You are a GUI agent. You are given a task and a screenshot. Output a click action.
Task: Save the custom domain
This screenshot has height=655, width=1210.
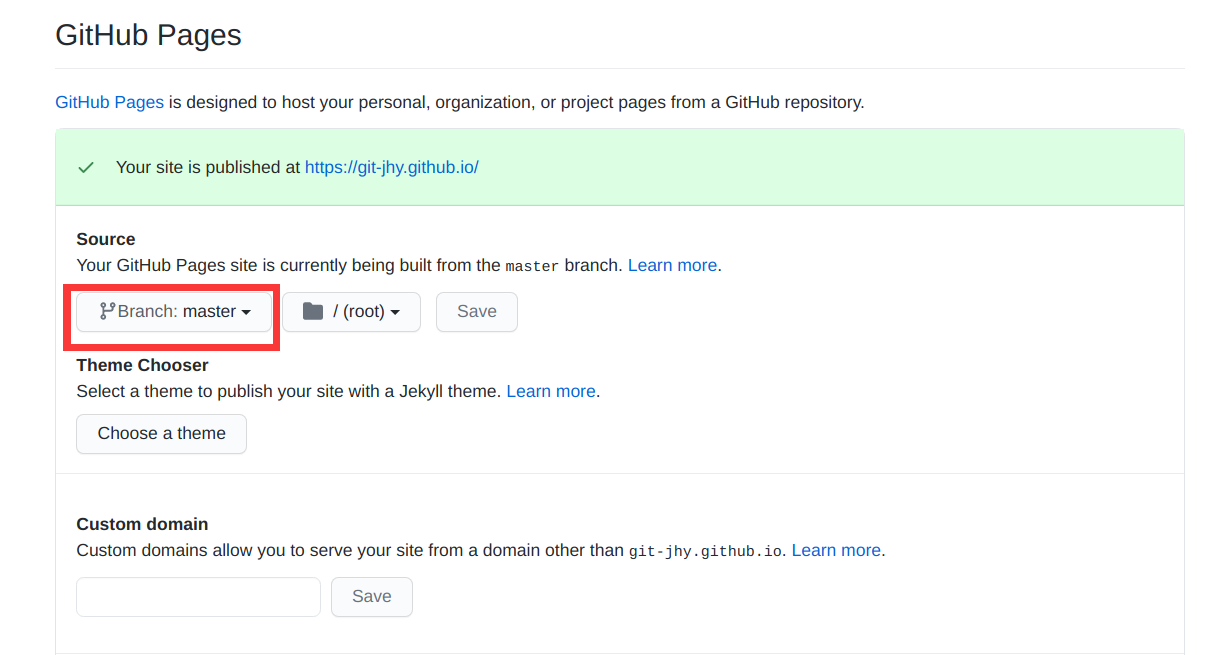point(372,597)
